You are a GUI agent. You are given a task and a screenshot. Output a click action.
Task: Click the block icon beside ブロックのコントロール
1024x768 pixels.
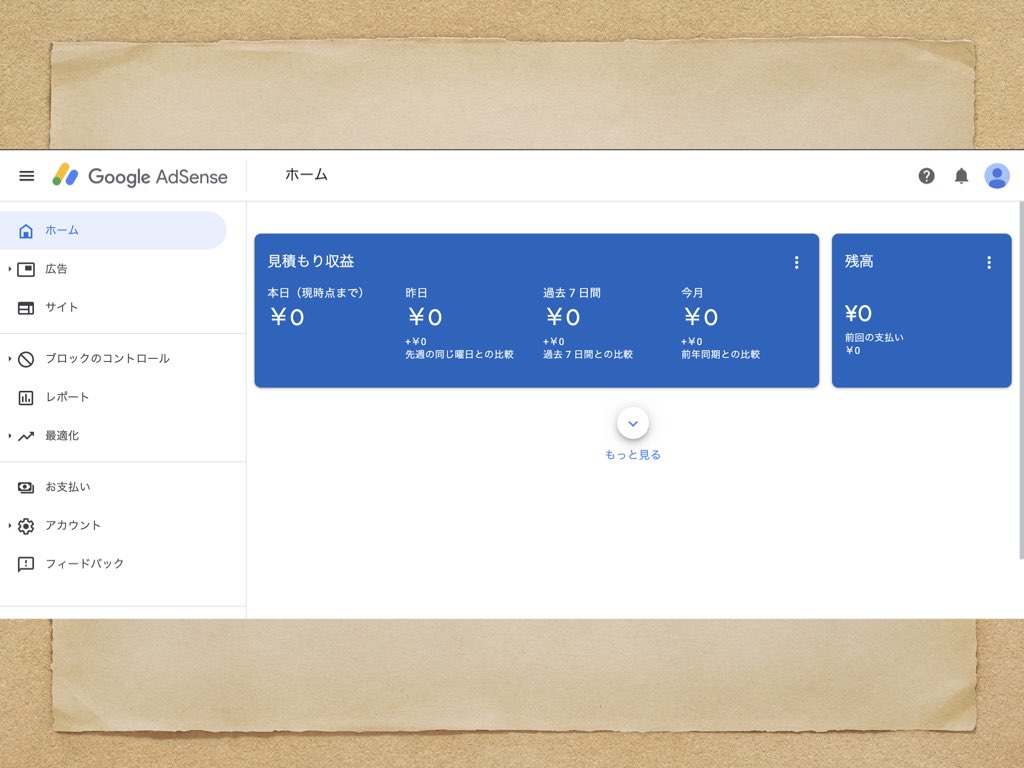click(25, 359)
